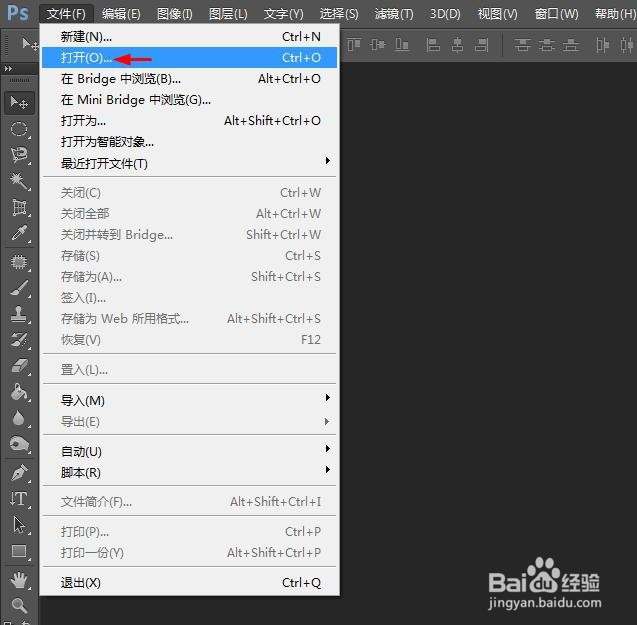Click Align right edges icon

481,44
